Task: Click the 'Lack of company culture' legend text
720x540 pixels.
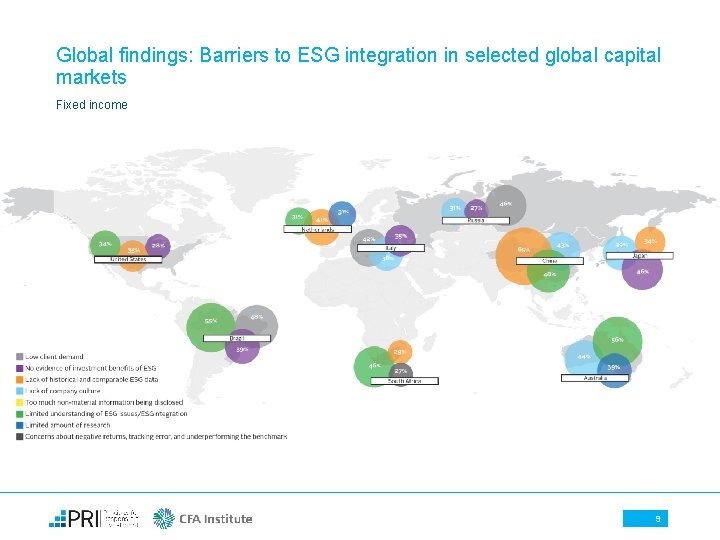Action: pos(62,391)
